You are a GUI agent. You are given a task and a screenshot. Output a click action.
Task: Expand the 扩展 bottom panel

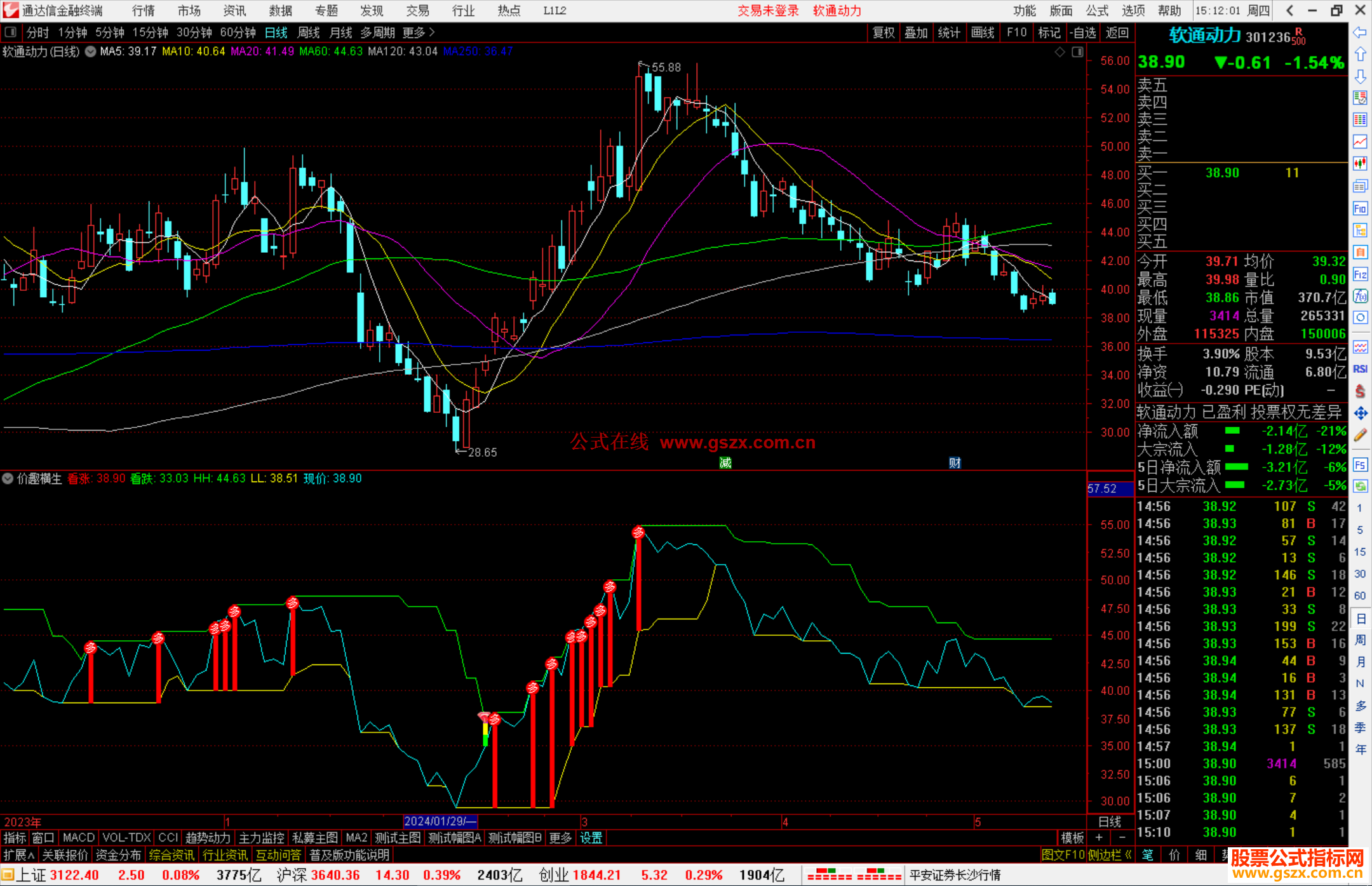(19, 855)
